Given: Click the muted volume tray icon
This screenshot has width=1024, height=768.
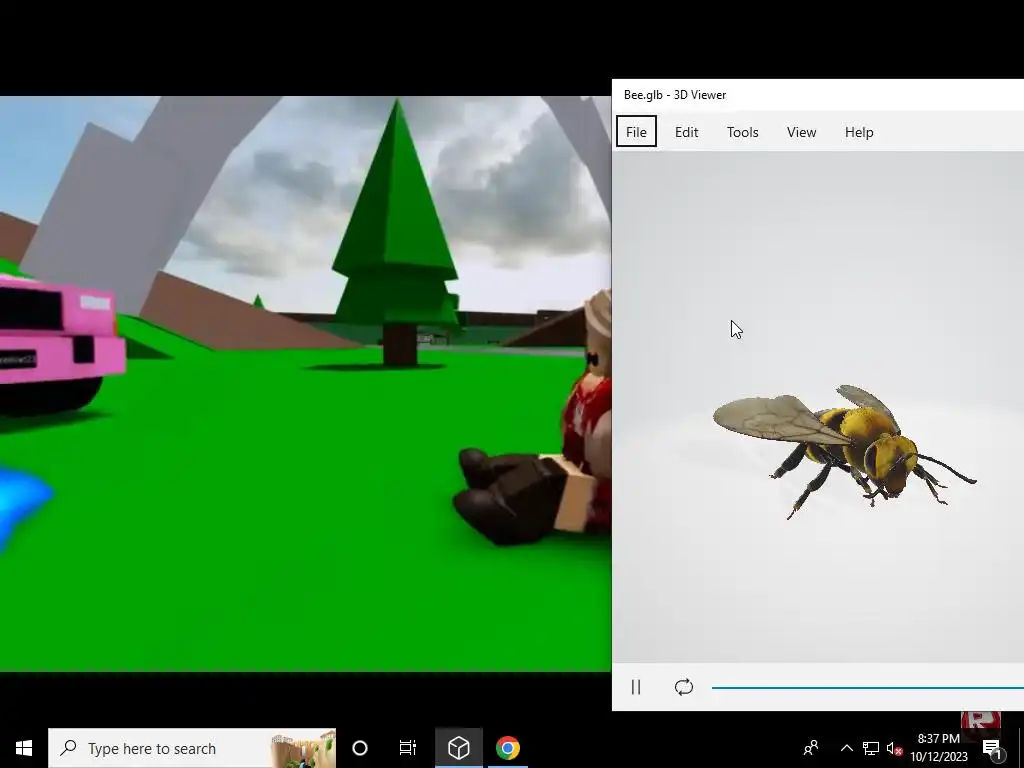Looking at the screenshot, I should coord(894,748).
